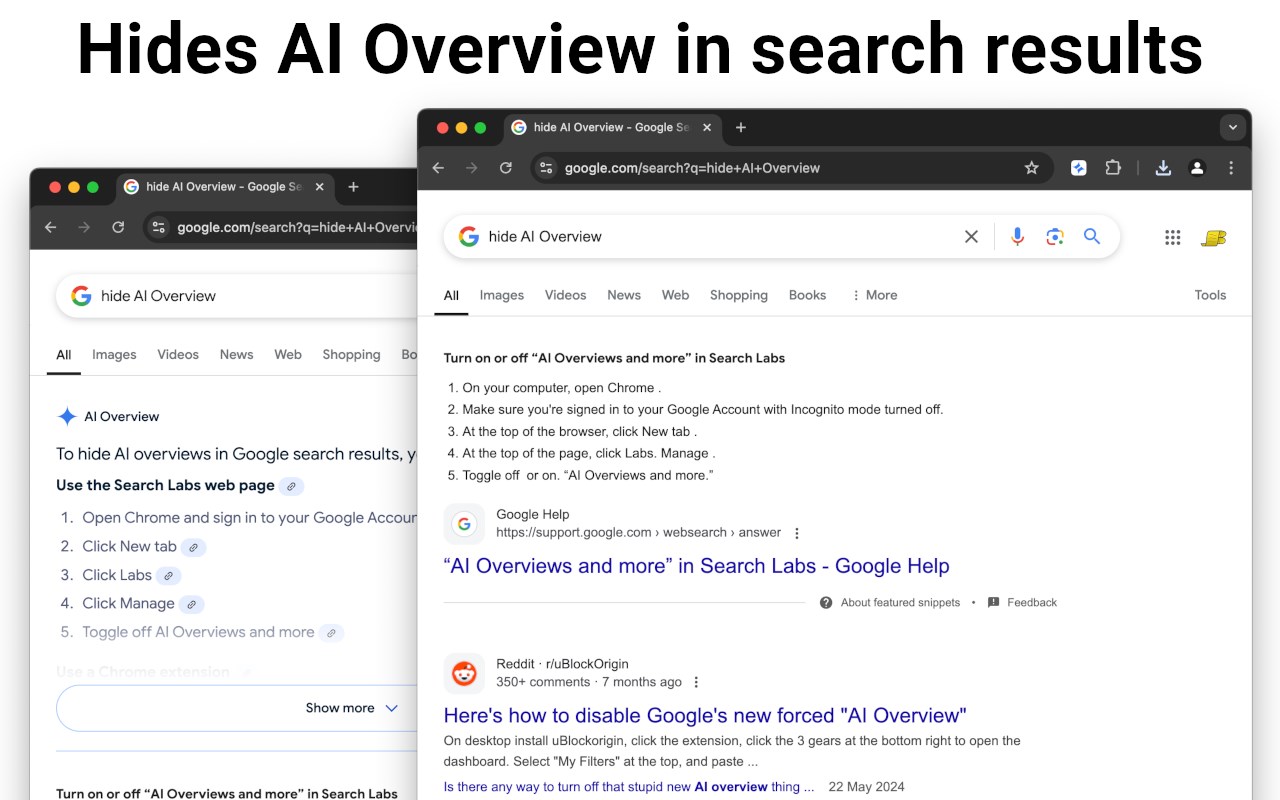
Task: Click front search box text field
Action: [x=720, y=237]
